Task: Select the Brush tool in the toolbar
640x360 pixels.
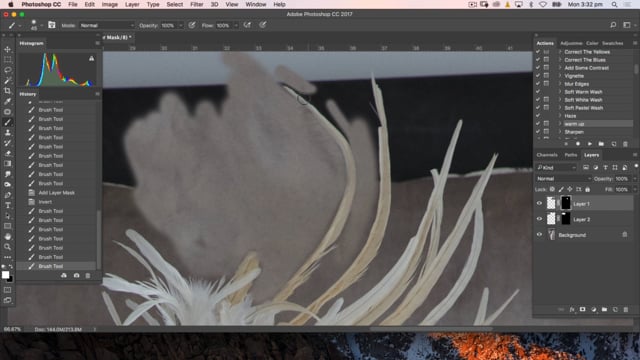Action: [x=7, y=122]
